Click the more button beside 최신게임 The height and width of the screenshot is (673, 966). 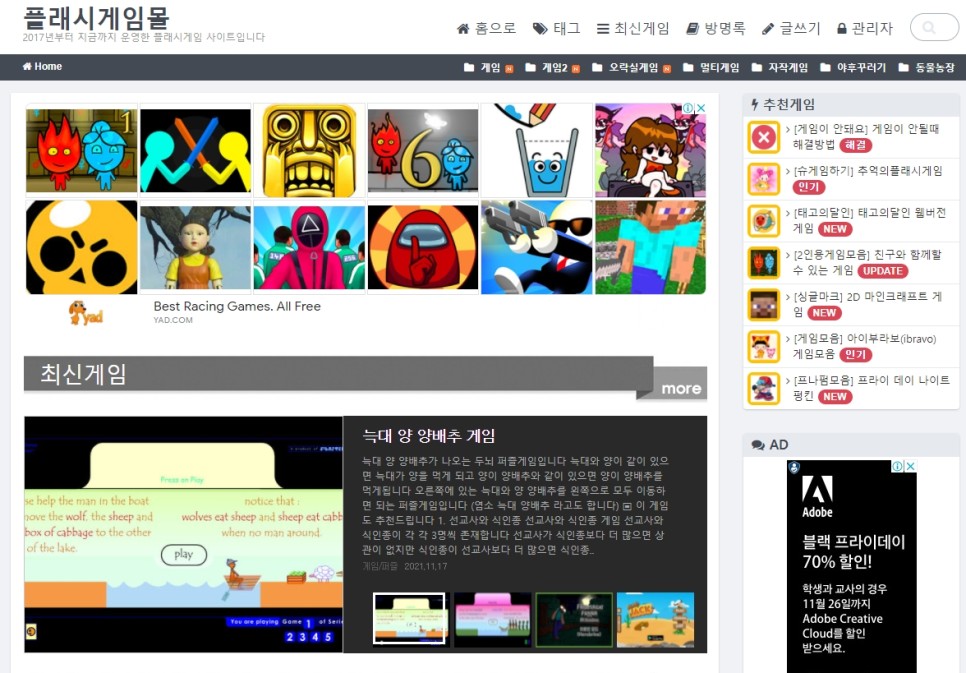(681, 389)
